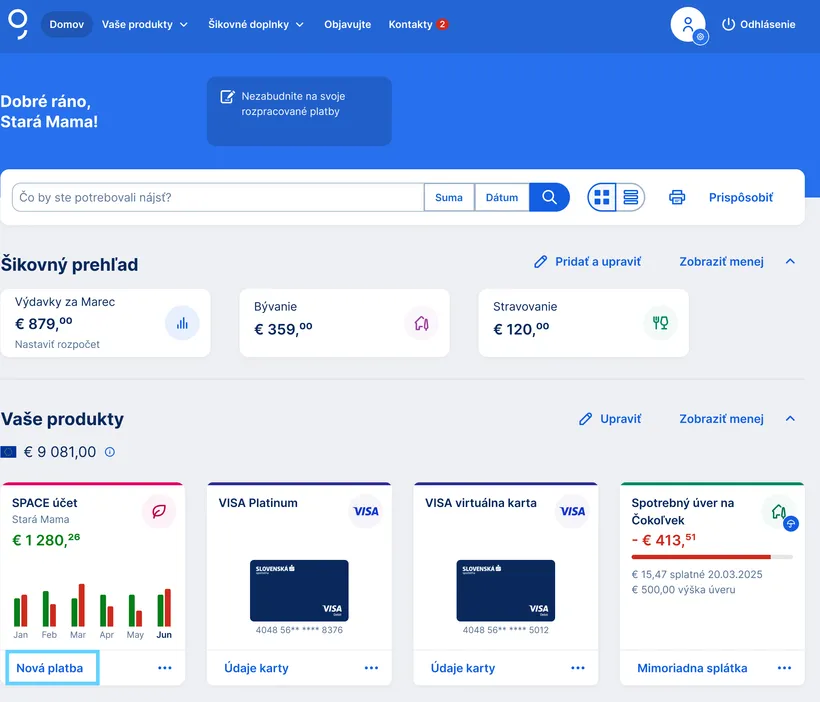Screen dimensions: 820x702
Task: Click the leaf icon on SPACE účet
Action: click(x=158, y=511)
